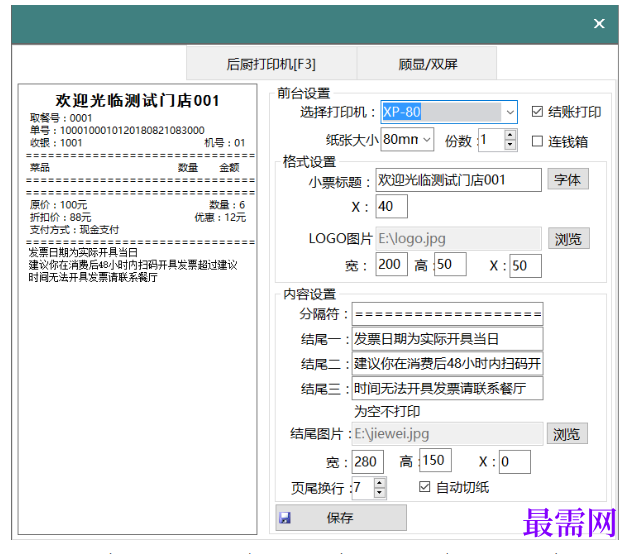Viewport: 635px width, 554px height.
Task: Click the 分隔符 separator field
Action: (x=447, y=314)
